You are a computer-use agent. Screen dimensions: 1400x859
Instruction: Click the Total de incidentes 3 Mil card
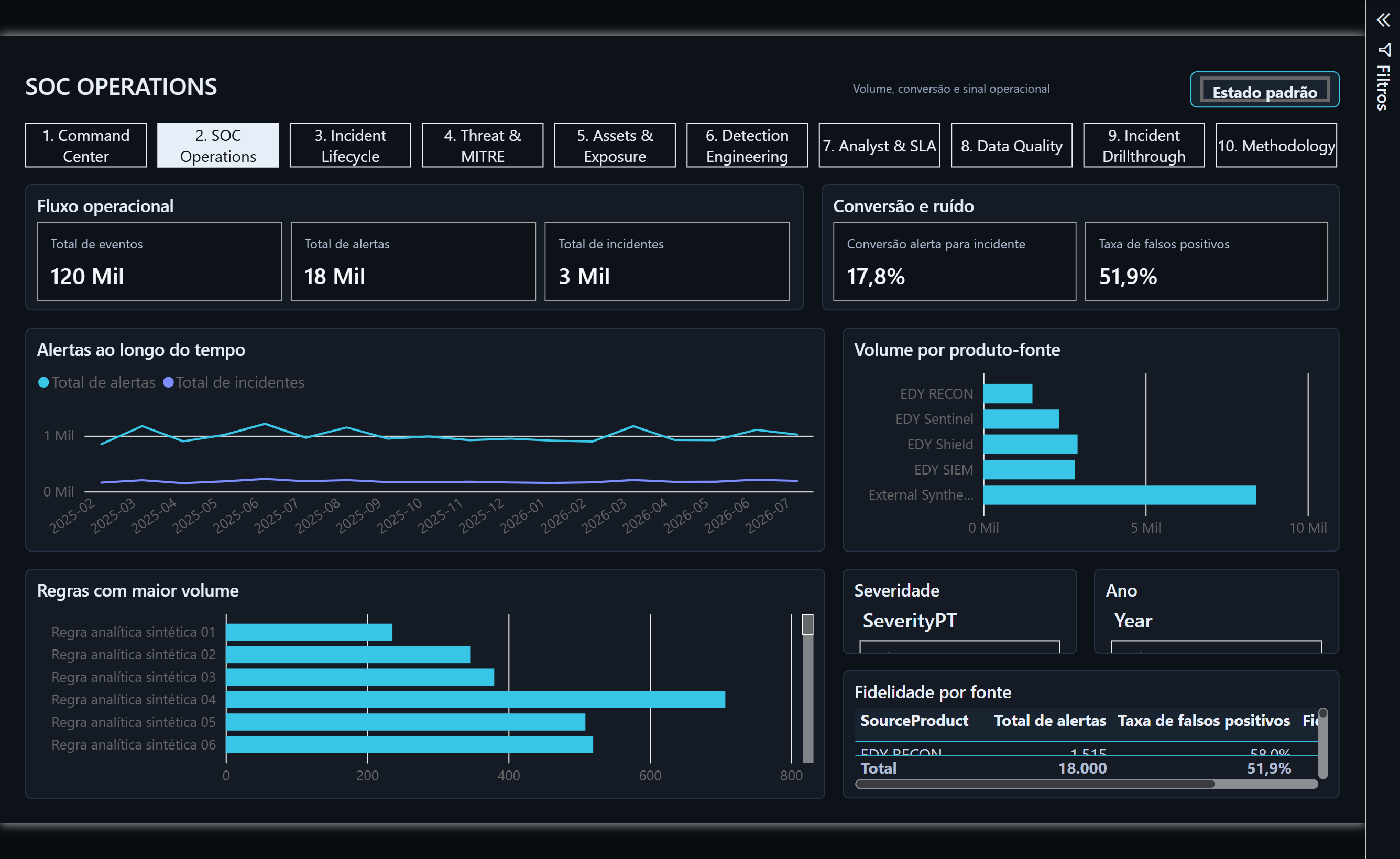coord(667,261)
